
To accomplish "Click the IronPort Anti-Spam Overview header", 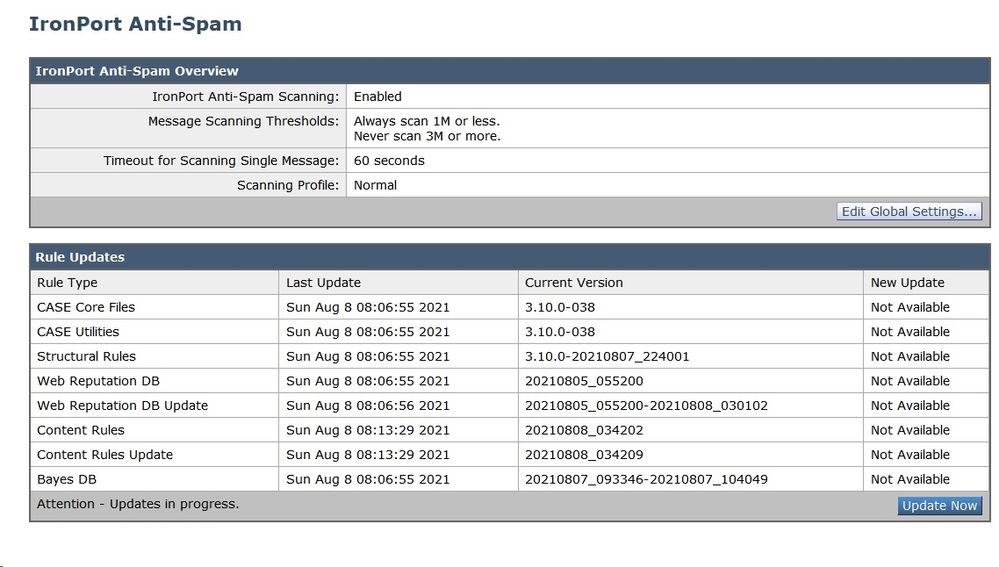I will tap(136, 71).
